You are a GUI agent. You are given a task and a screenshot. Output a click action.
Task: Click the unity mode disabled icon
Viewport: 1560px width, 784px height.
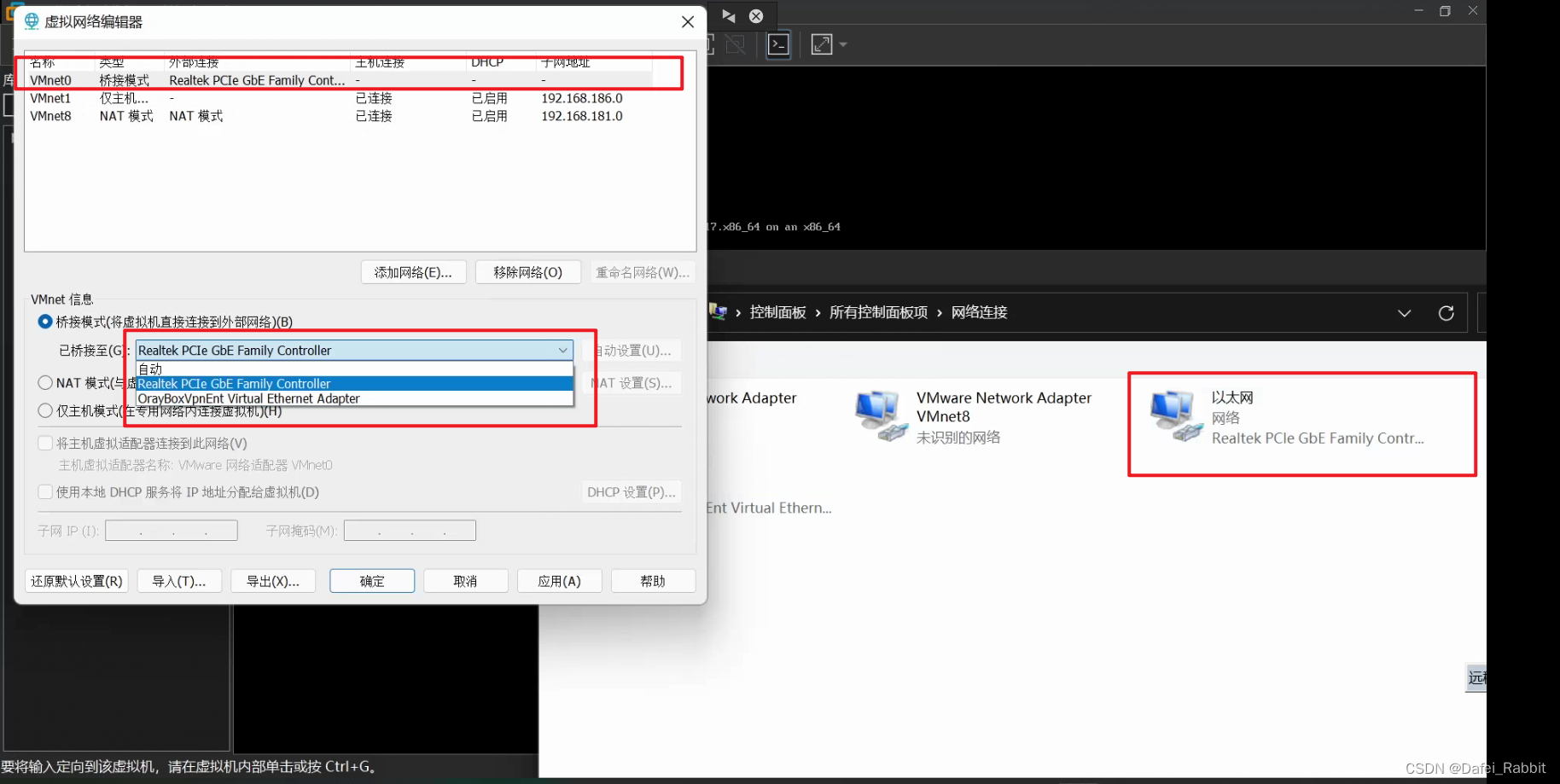pyautogui.click(x=736, y=44)
